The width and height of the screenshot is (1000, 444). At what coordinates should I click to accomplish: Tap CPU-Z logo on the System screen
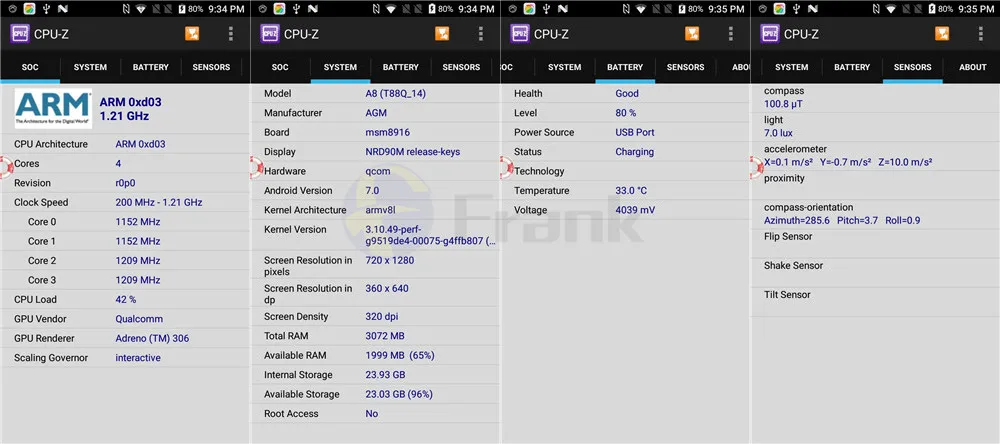tap(270, 33)
